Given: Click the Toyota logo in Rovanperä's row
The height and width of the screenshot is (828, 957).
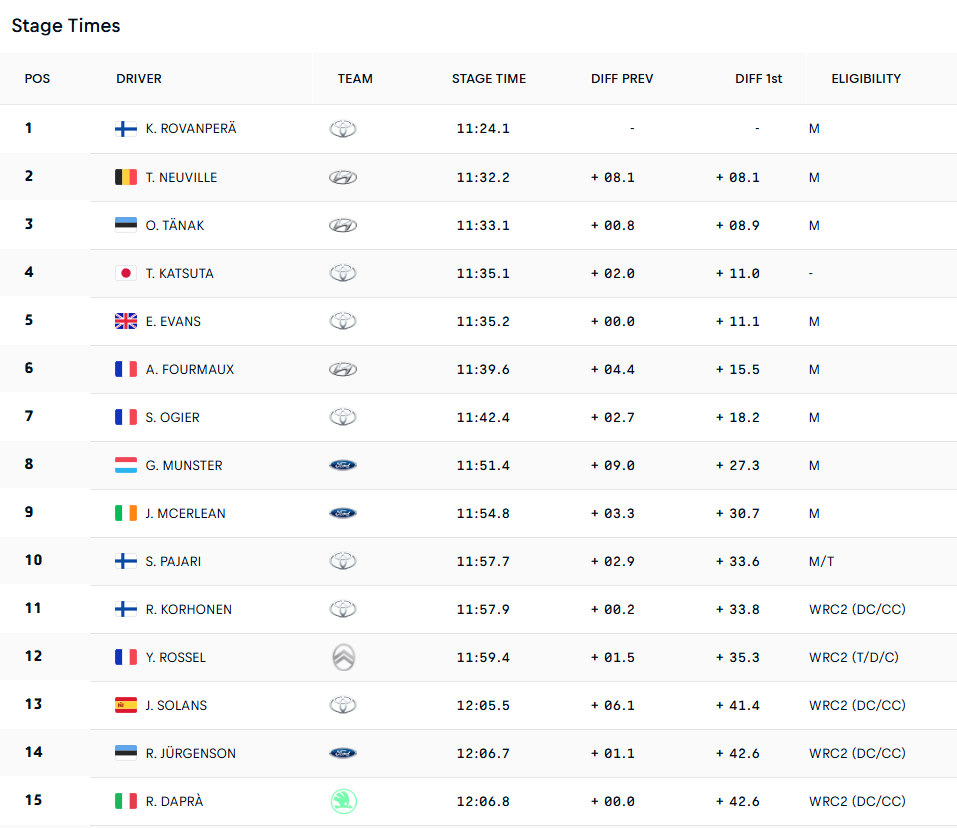Looking at the screenshot, I should [x=343, y=129].
